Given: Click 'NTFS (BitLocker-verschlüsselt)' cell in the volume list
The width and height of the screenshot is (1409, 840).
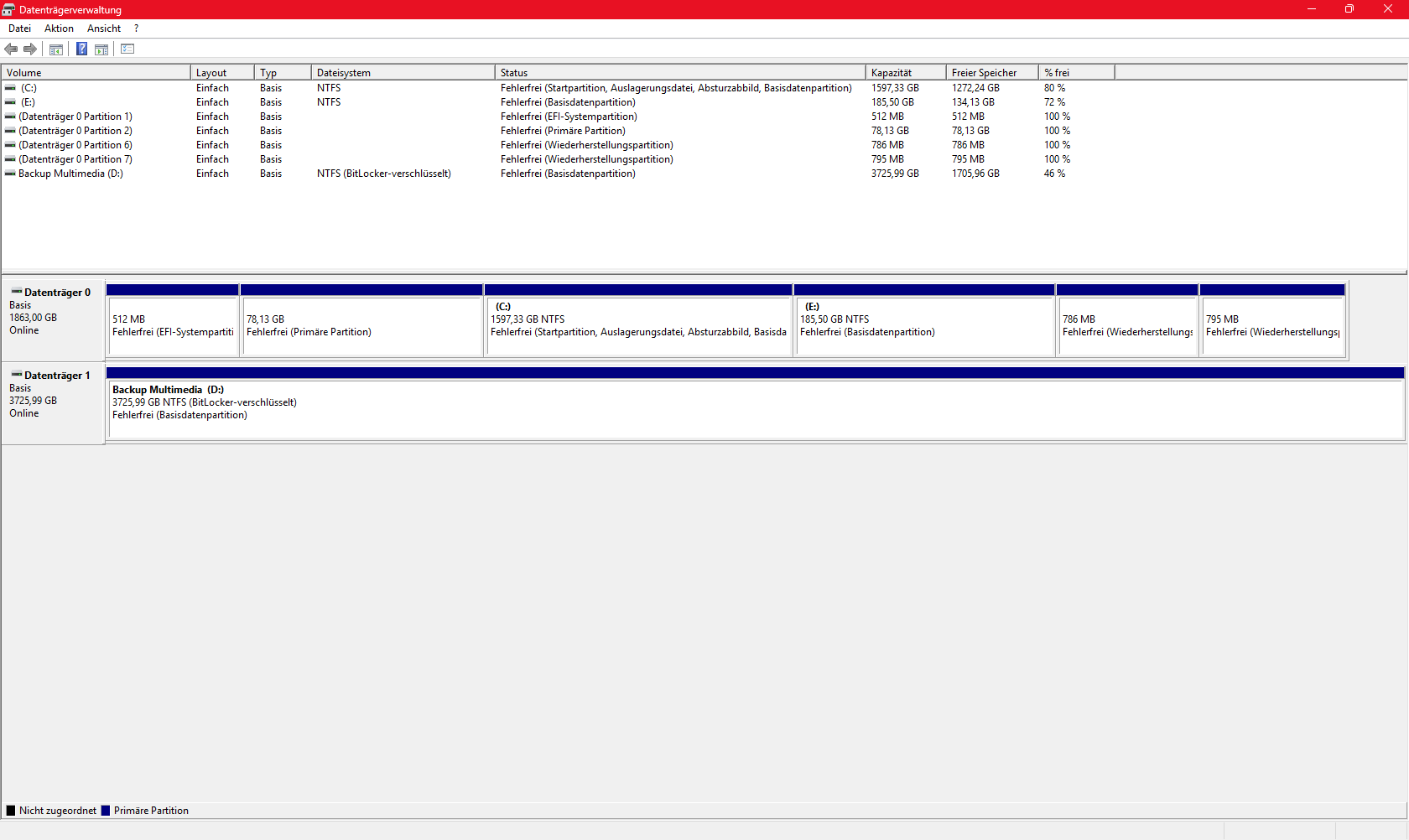Looking at the screenshot, I should click(x=384, y=174).
